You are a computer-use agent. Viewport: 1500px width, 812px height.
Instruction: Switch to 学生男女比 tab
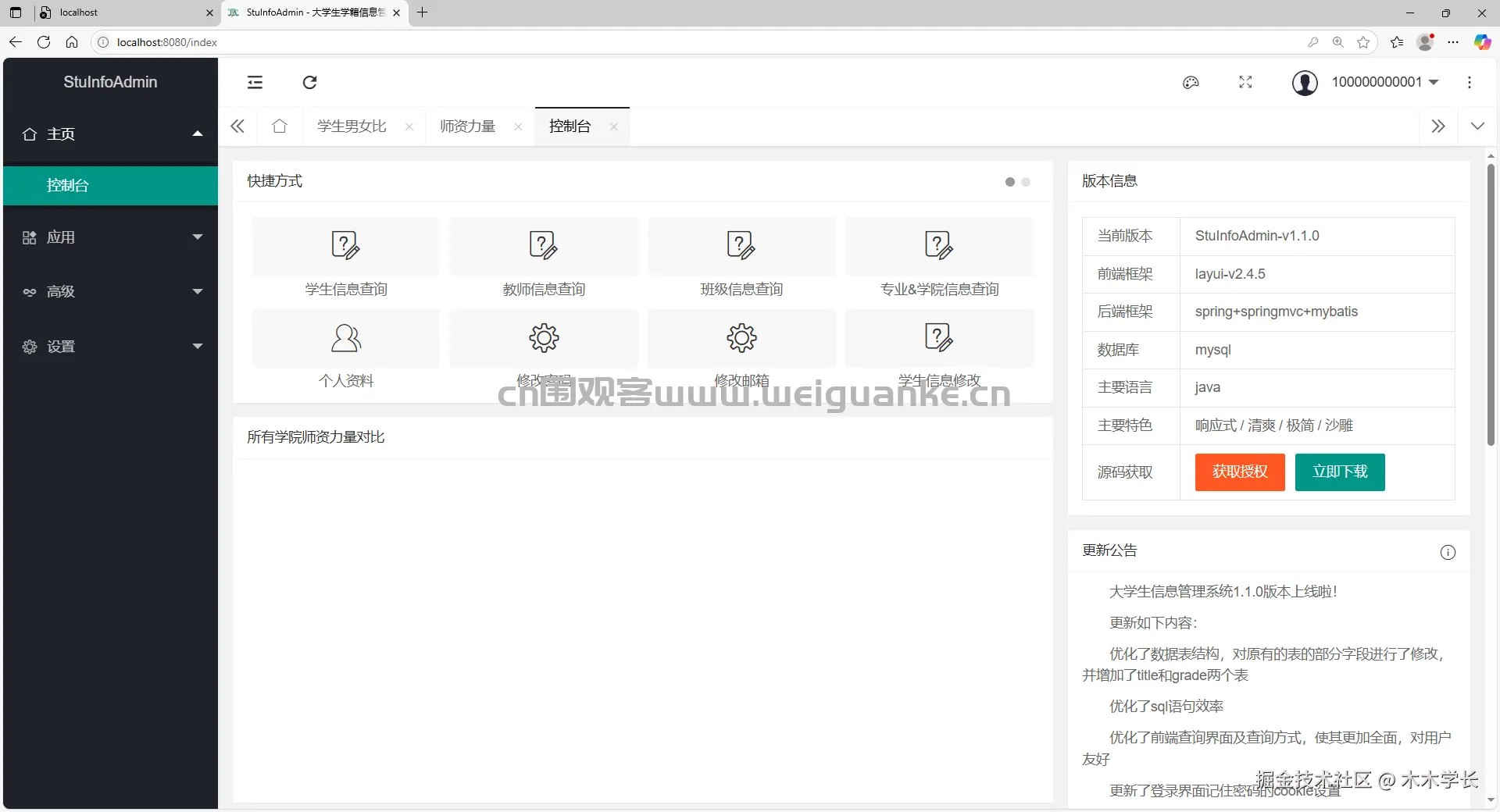click(349, 126)
